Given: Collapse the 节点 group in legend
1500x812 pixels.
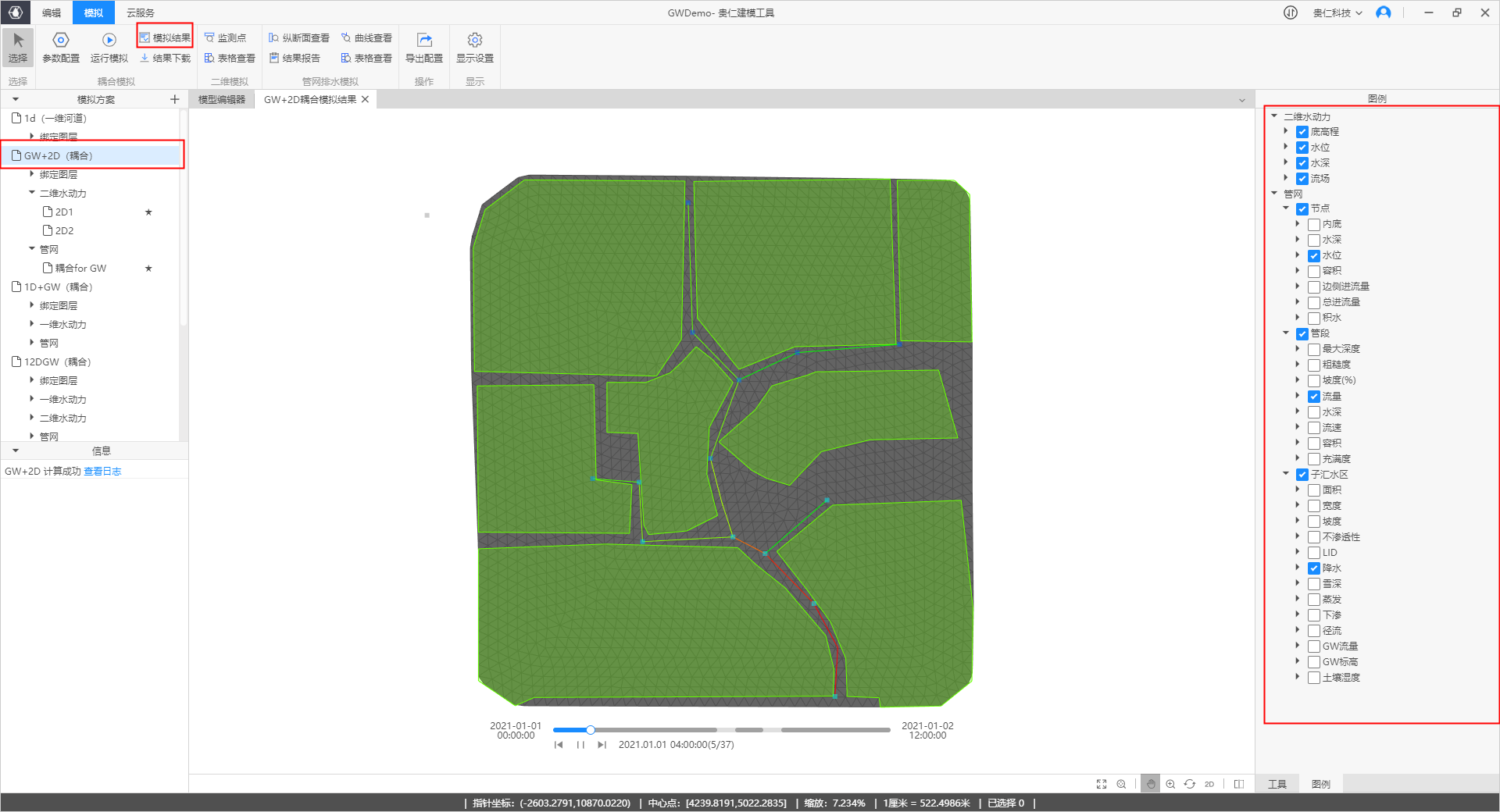Looking at the screenshot, I should [1286, 208].
